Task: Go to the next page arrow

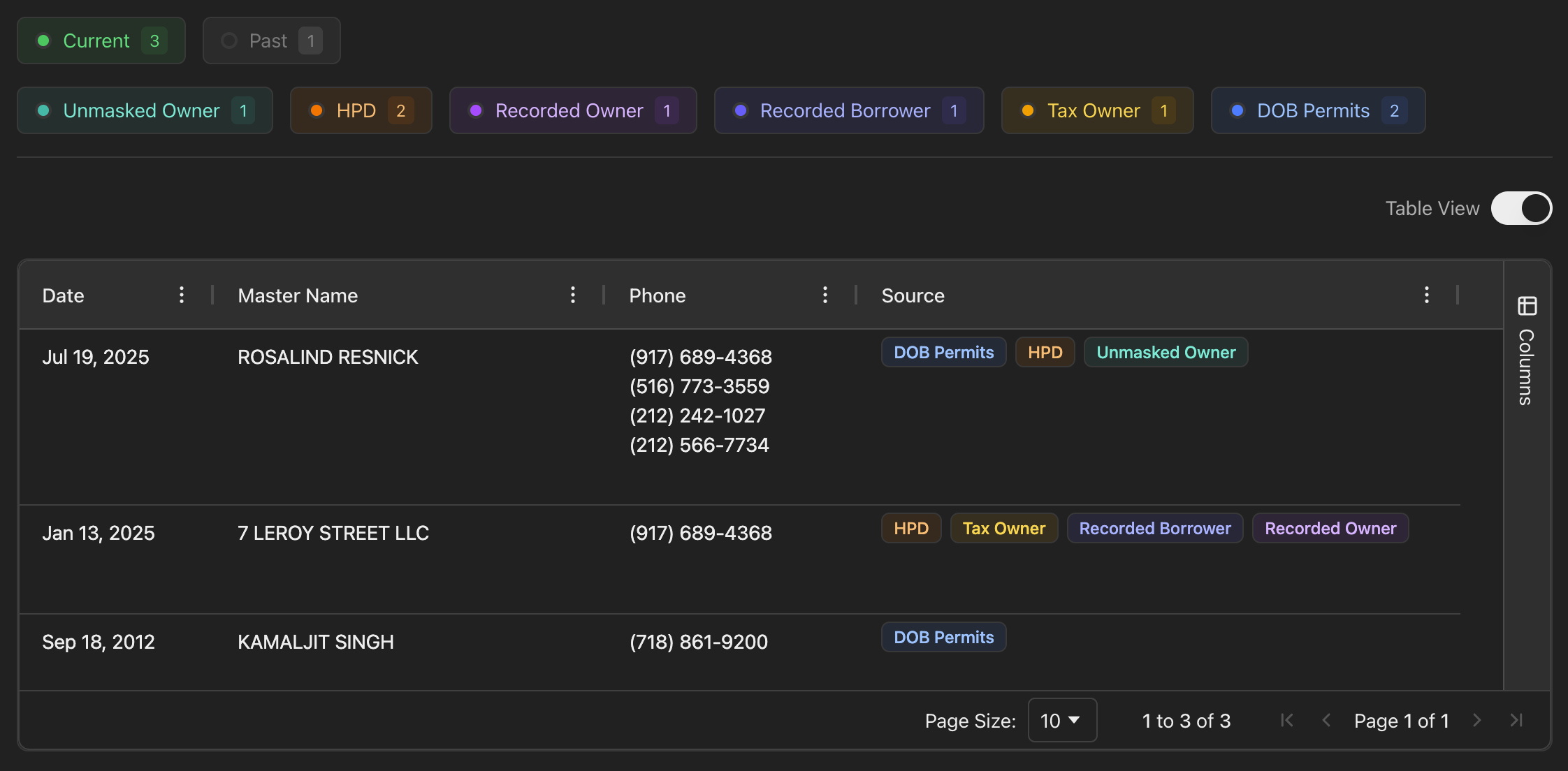Action: pos(1477,720)
